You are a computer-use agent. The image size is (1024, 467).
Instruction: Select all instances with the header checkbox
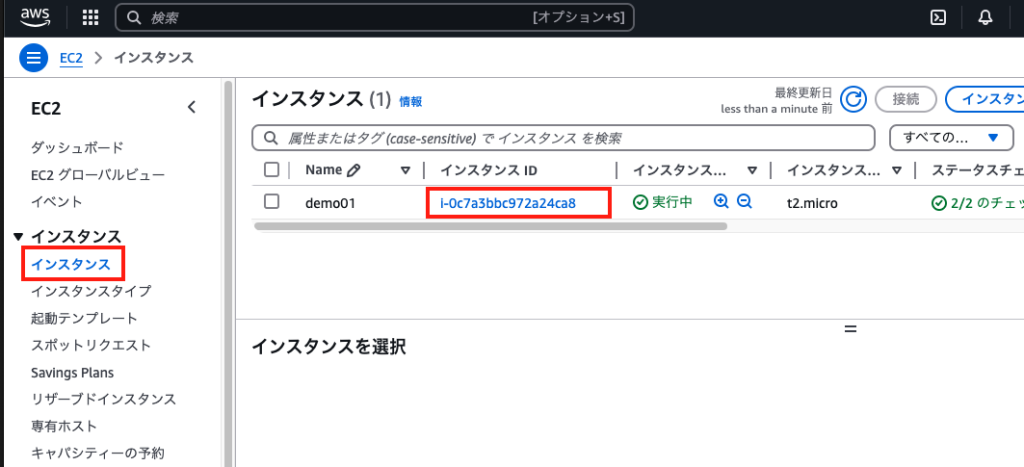(272, 170)
